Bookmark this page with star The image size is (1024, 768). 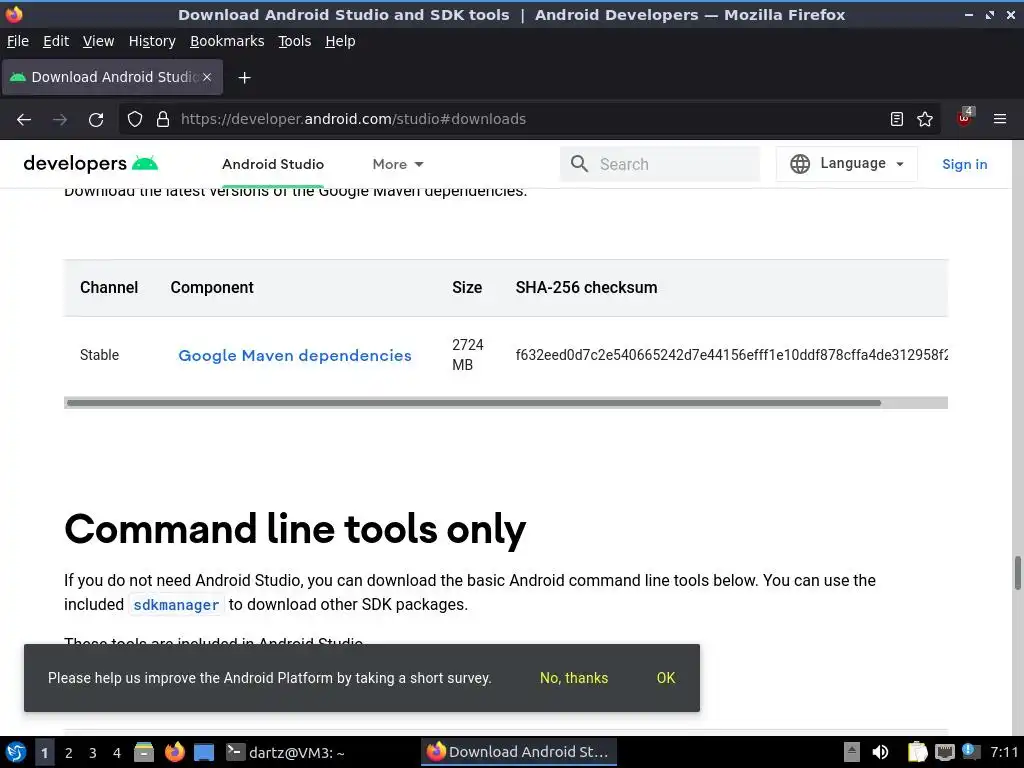point(925,119)
